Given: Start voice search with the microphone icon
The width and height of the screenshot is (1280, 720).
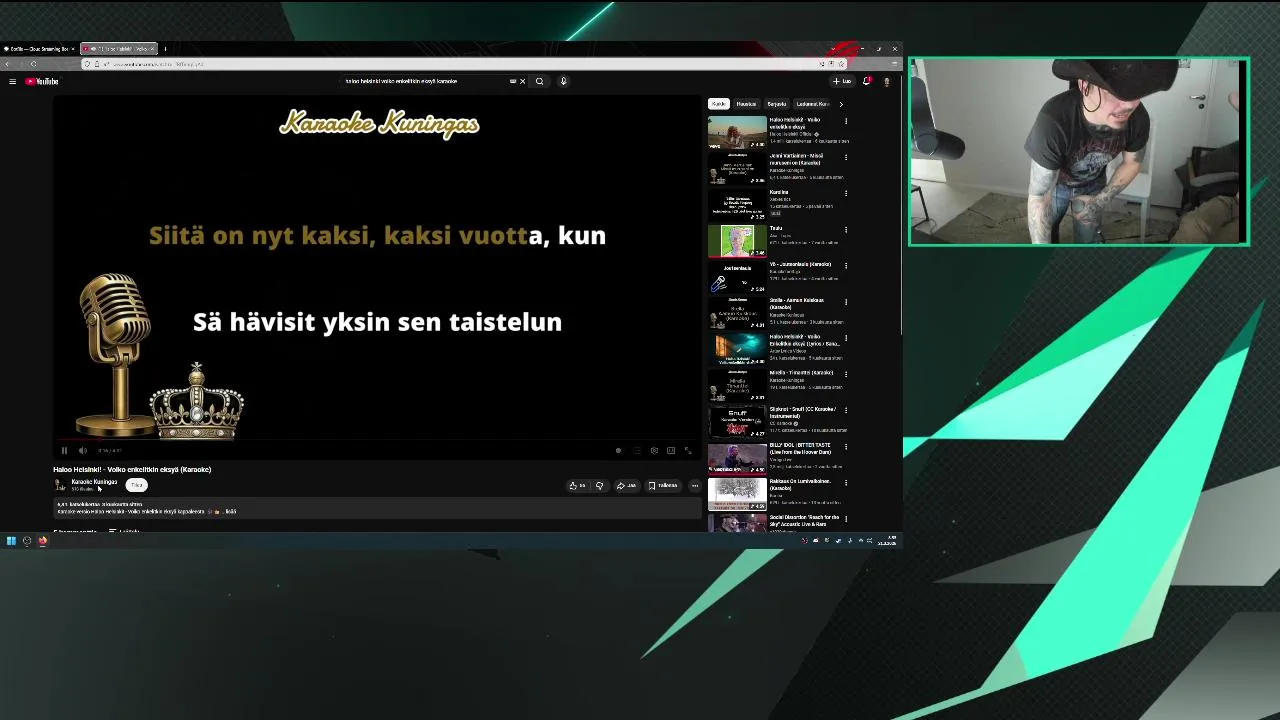Looking at the screenshot, I should click(563, 81).
